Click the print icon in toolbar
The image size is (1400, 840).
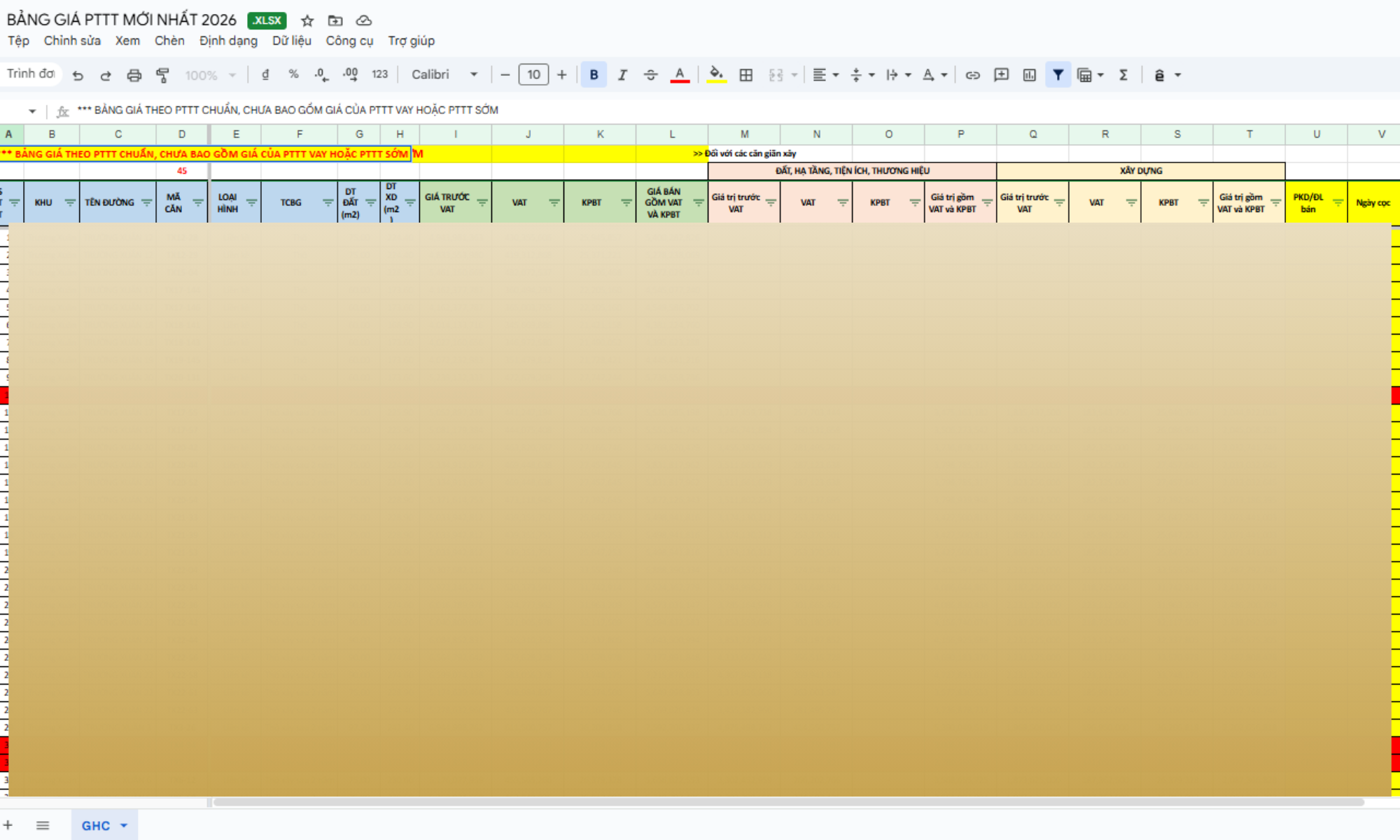[x=134, y=75]
